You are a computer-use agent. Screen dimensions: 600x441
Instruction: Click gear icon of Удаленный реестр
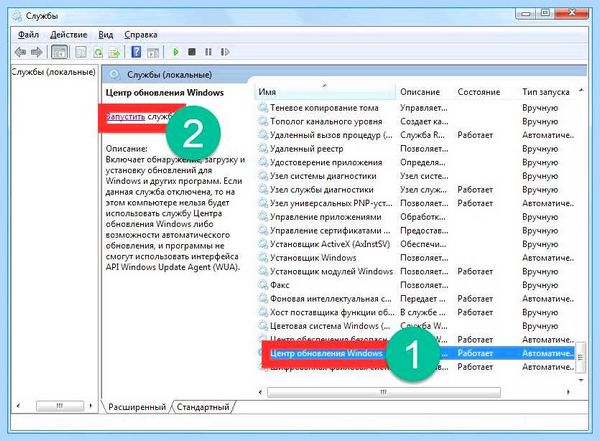tap(263, 149)
